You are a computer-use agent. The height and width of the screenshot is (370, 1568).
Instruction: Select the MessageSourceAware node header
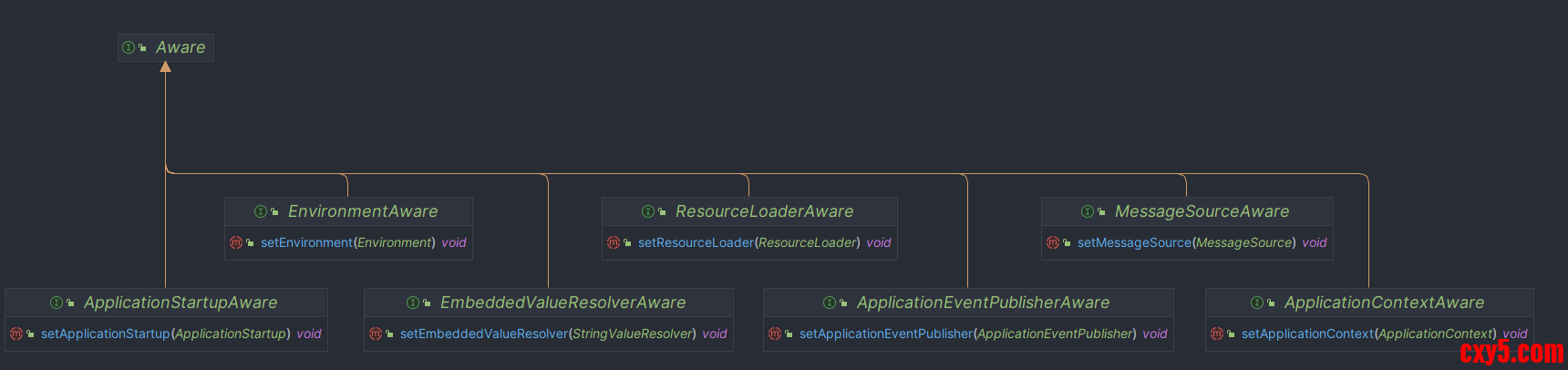coord(1202,211)
